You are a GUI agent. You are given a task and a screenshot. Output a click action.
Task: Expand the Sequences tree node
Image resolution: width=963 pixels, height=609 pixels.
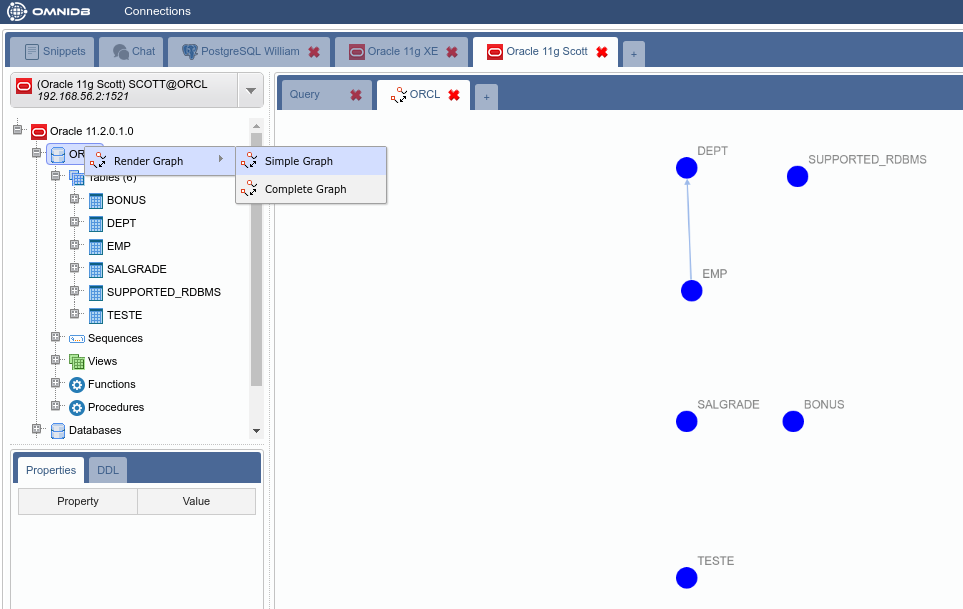click(x=56, y=337)
